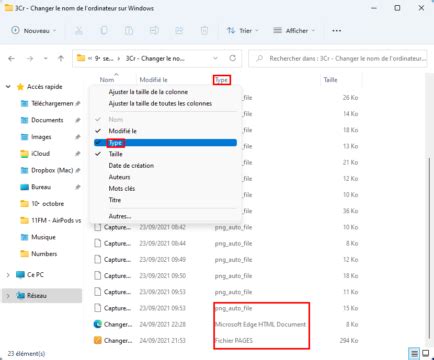Image resolution: width=434 pixels, height=360 pixels.
Task: Click the Share icon in toolbar
Action: pos(179,31)
